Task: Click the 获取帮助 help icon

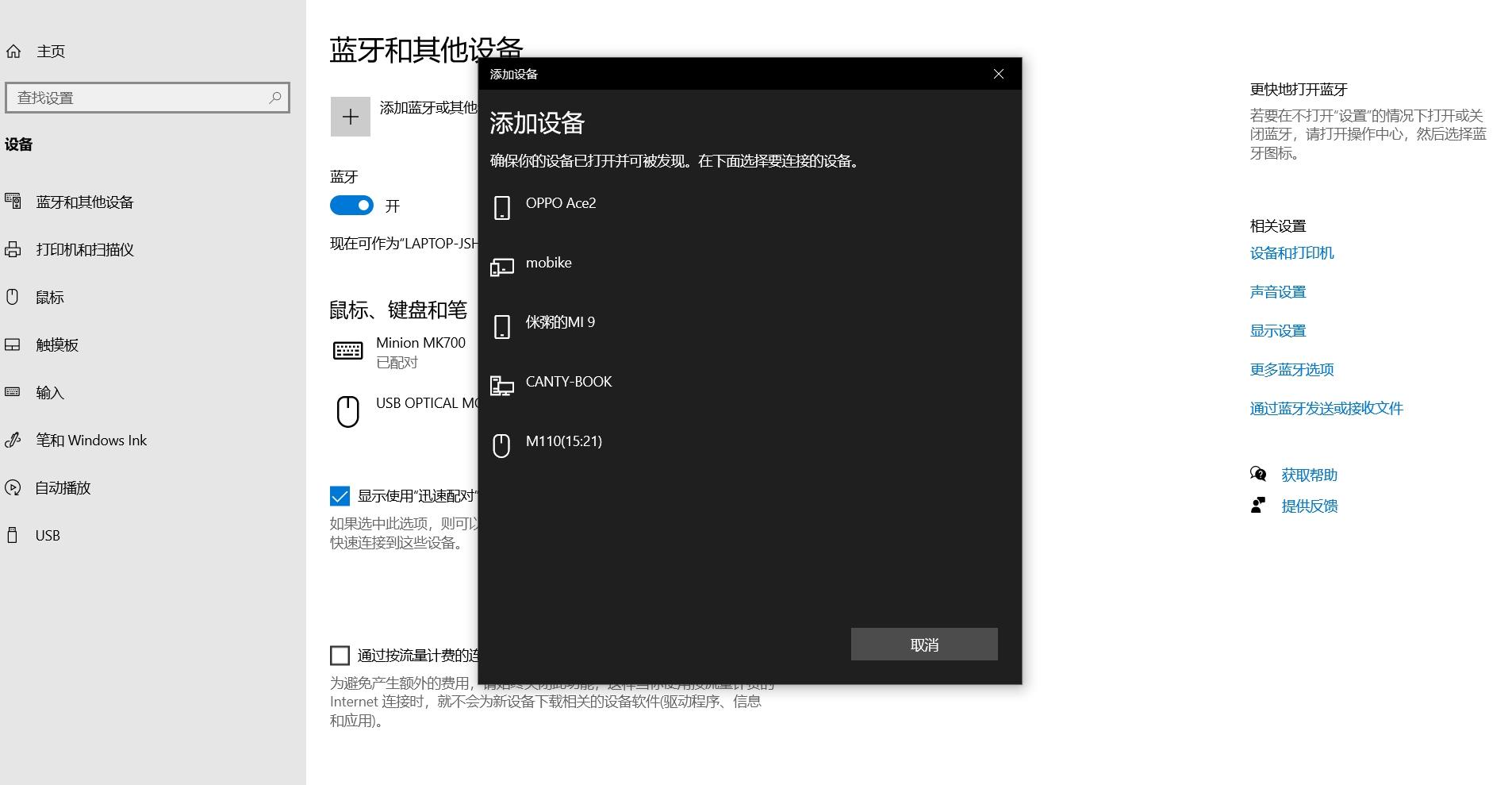Action: coord(1258,474)
